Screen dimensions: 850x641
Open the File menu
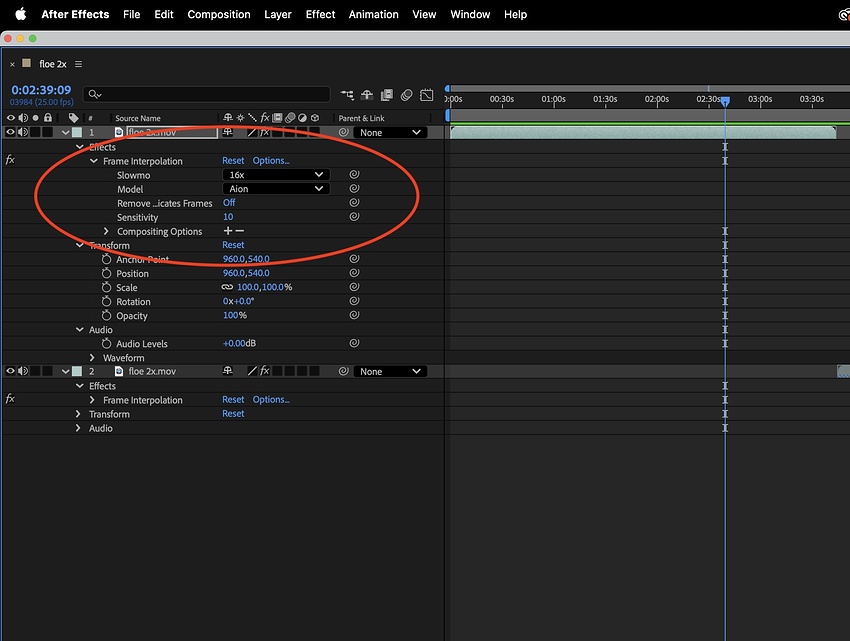coord(132,14)
